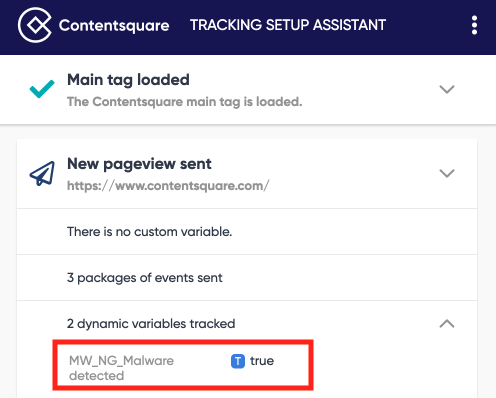The width and height of the screenshot is (496, 398).
Task: Select the Main tag loaded heading
Action: tap(128, 80)
